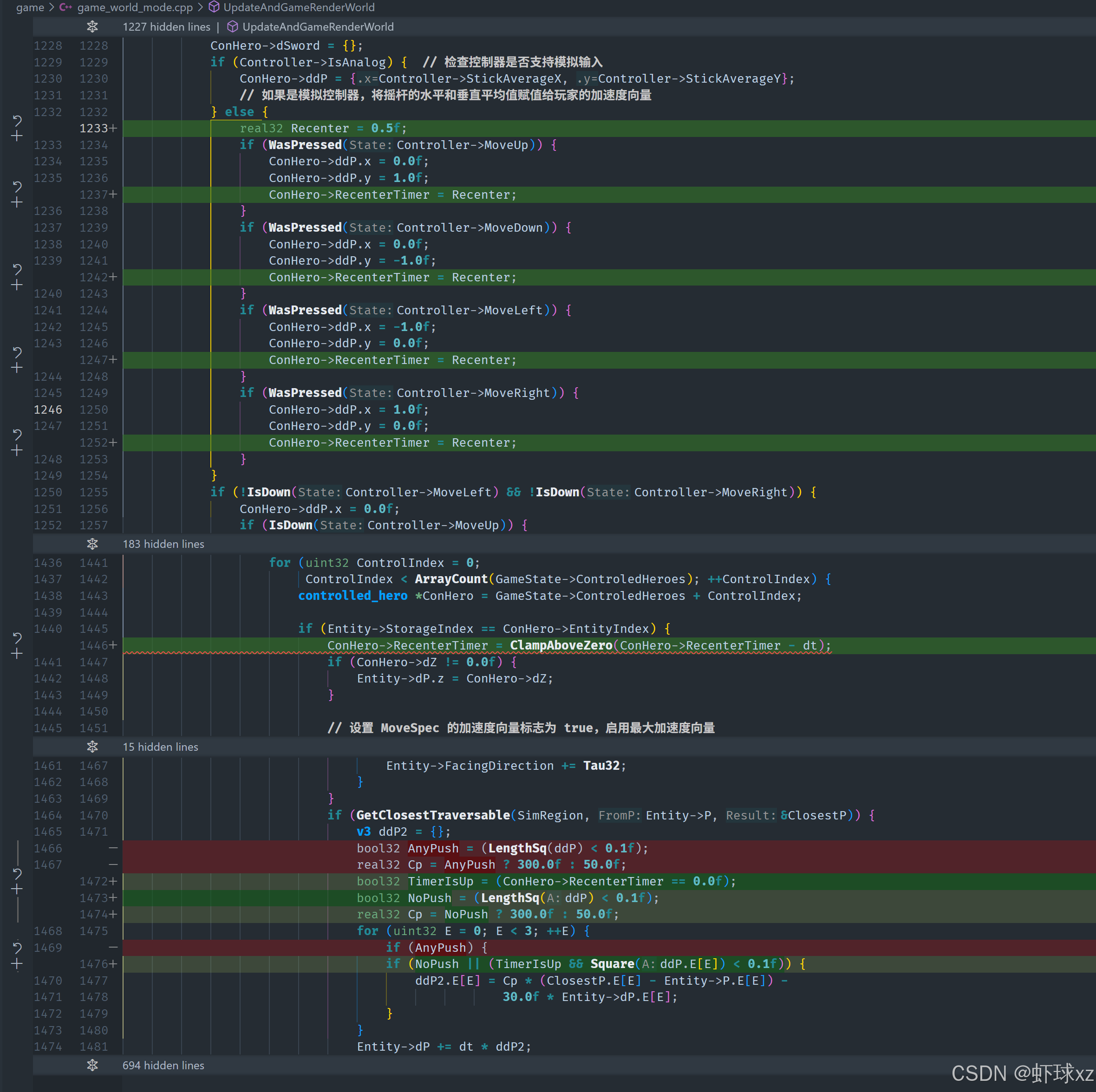Revert the change at added line 1247
Screen dimensions: 1096x1092
tap(17, 352)
